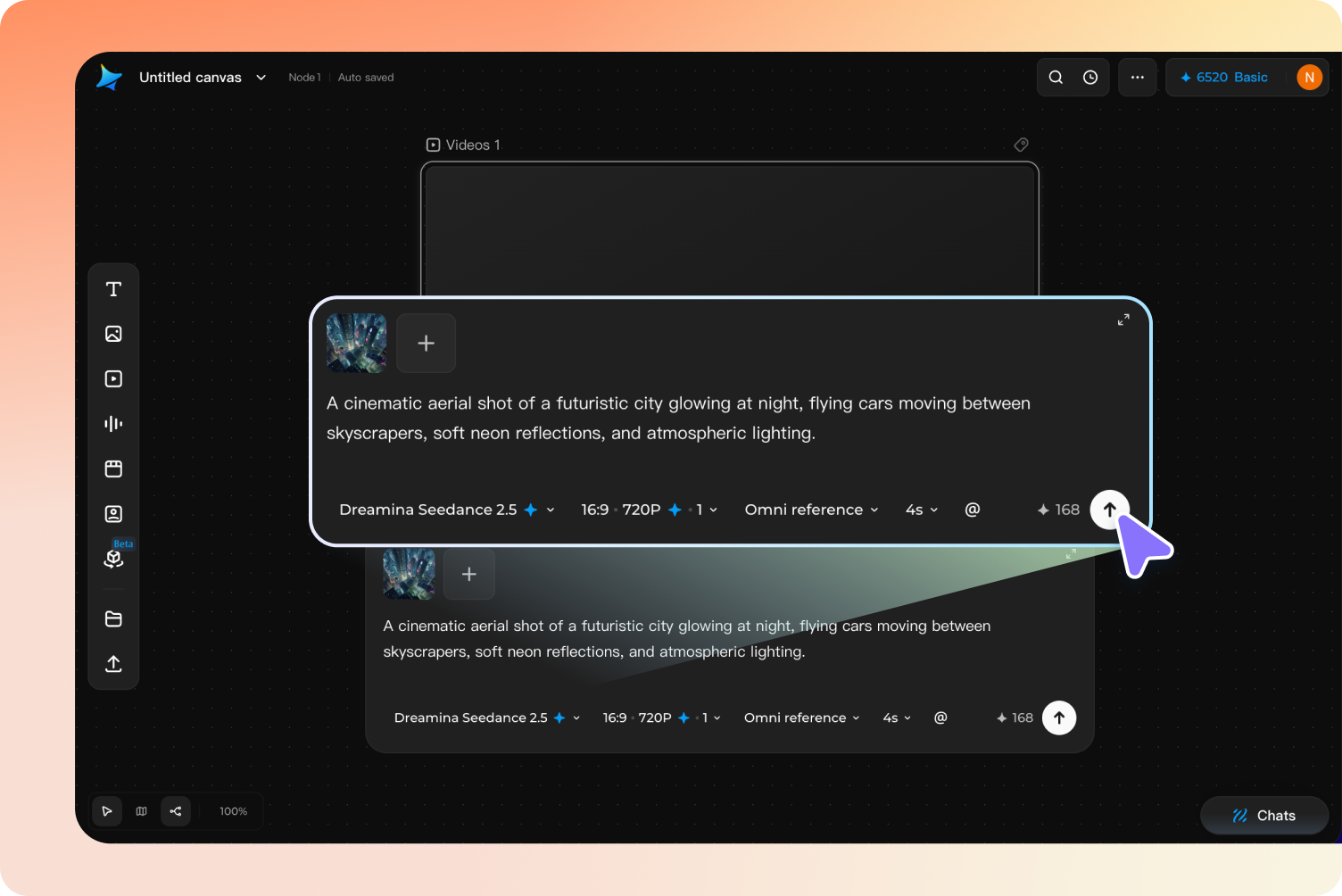This screenshot has width=1342, height=896.
Task: Toggle the node connection view at bottom left
Action: click(176, 811)
